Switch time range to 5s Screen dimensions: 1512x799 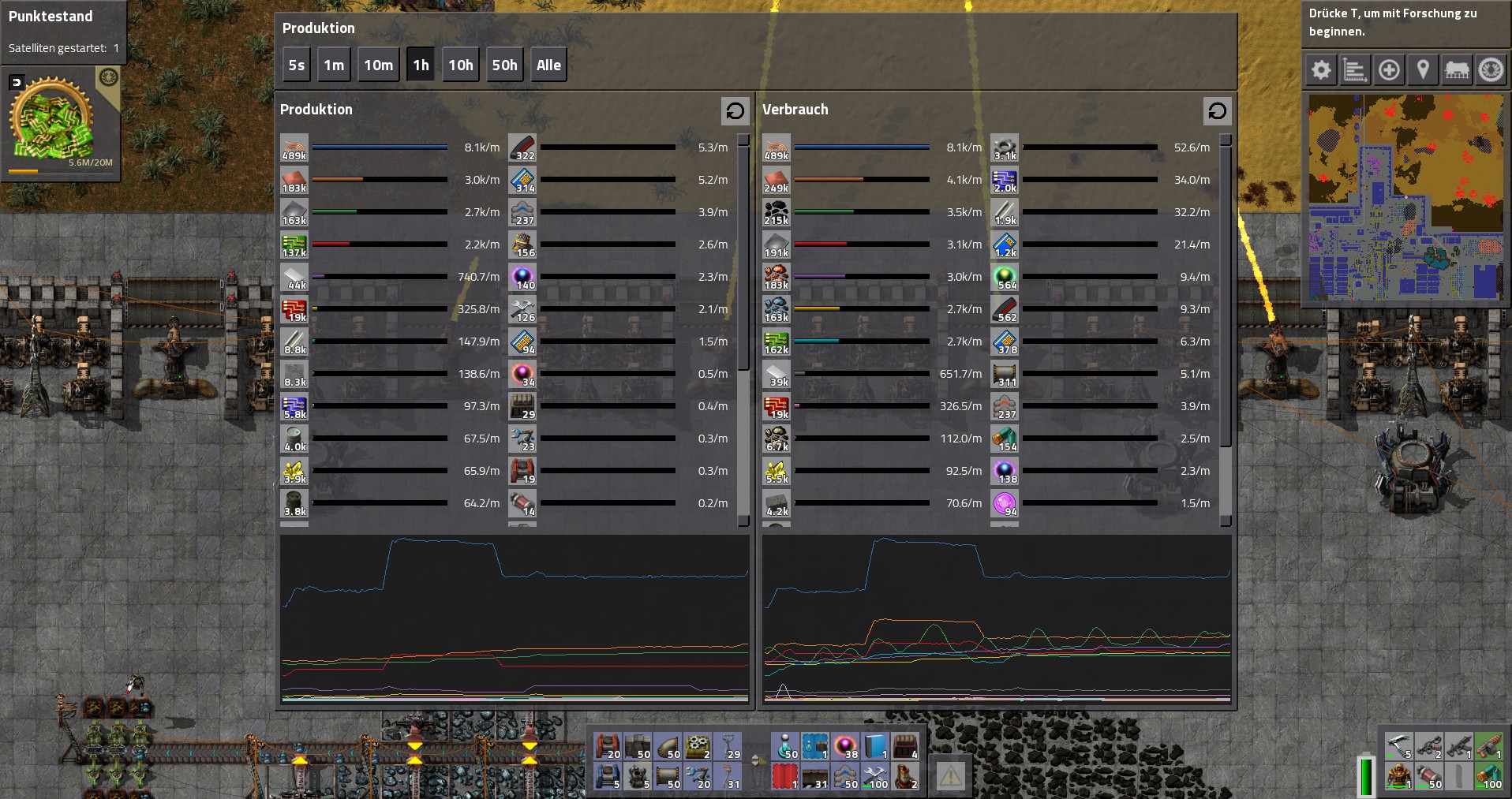pos(296,65)
